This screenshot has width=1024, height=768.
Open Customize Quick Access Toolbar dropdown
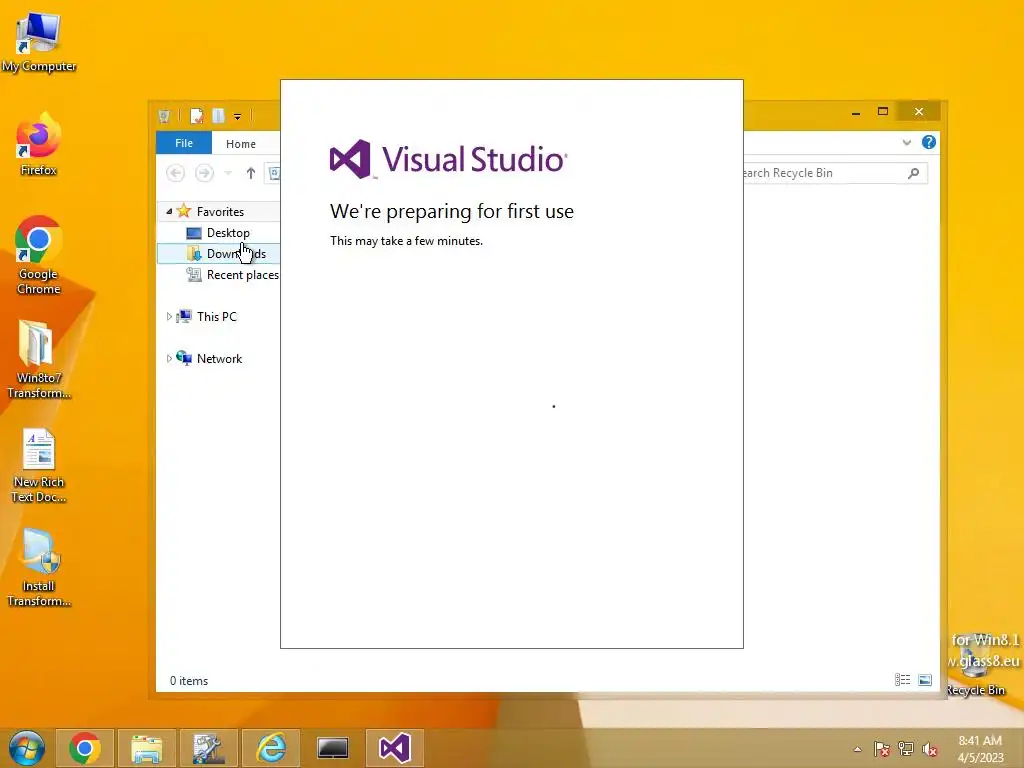pyautogui.click(x=237, y=117)
